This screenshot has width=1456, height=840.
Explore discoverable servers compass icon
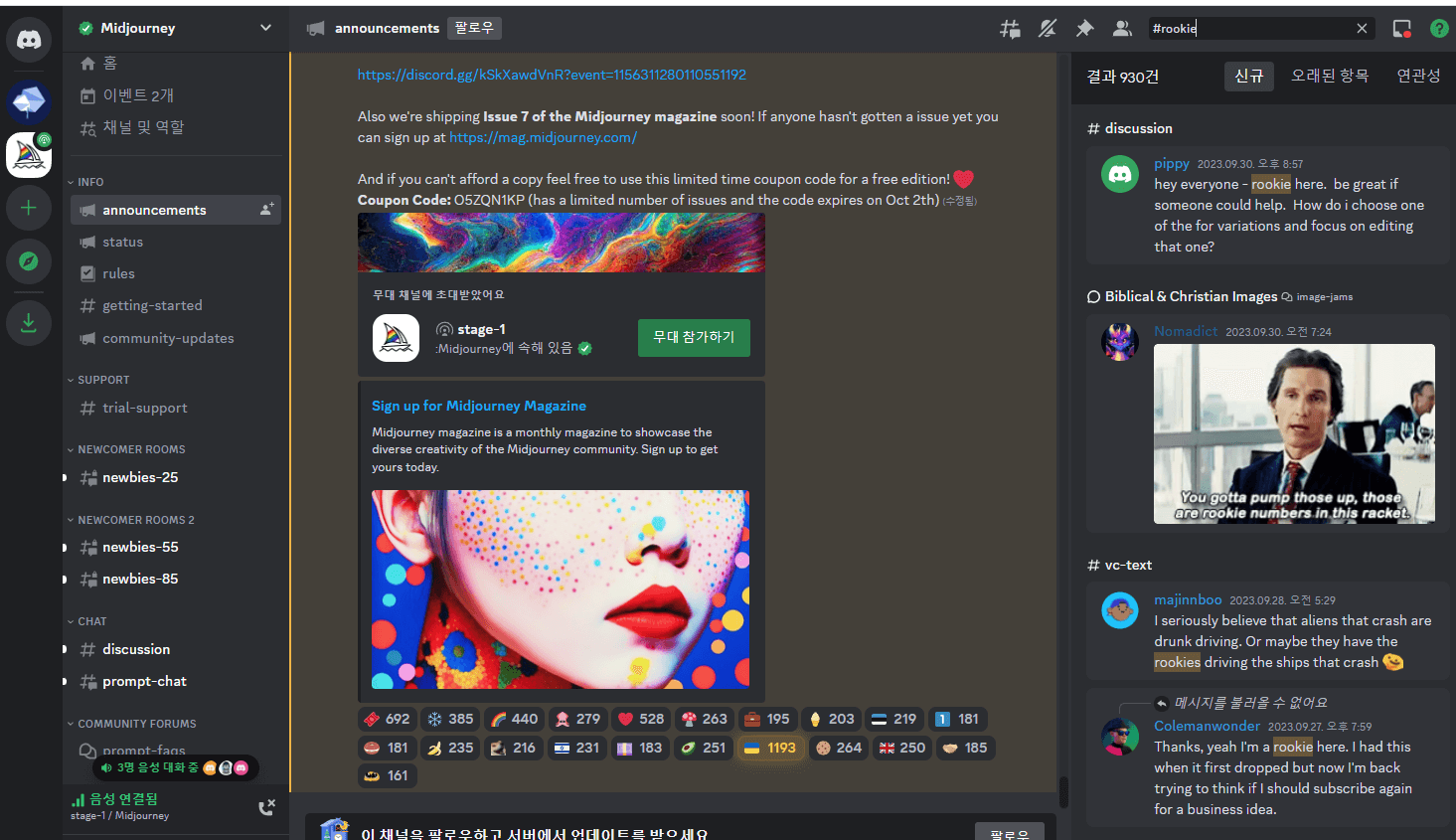click(x=29, y=261)
